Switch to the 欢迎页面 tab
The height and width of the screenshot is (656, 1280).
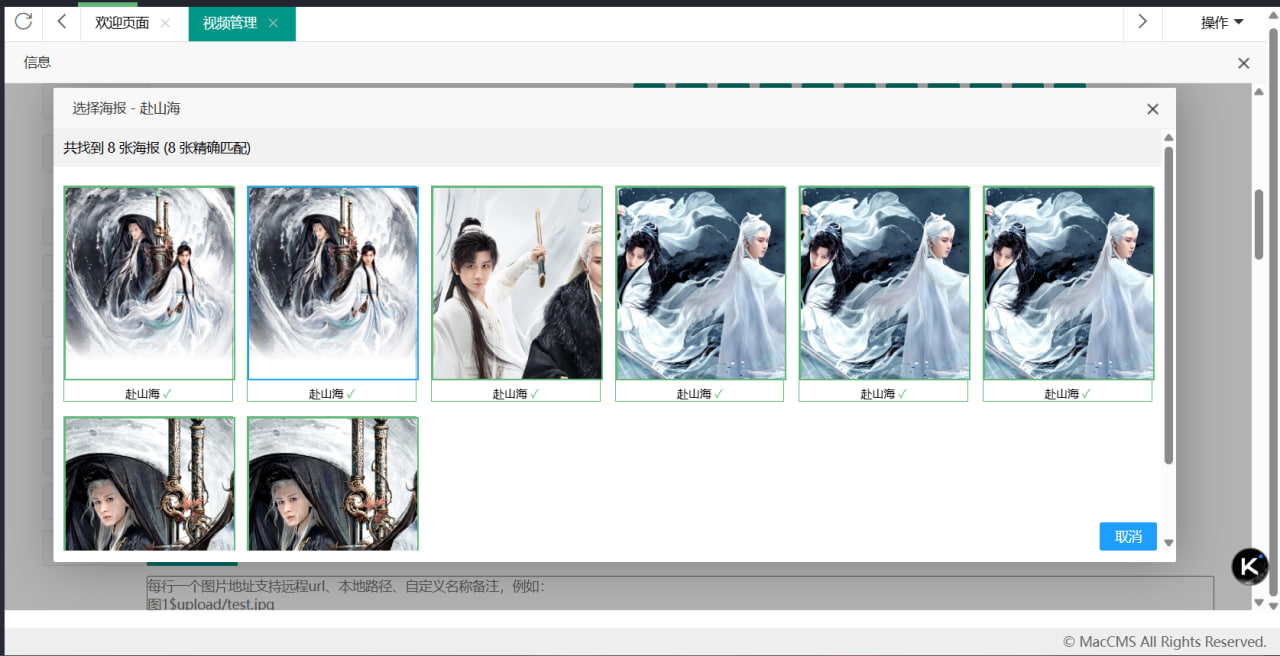[x=122, y=23]
